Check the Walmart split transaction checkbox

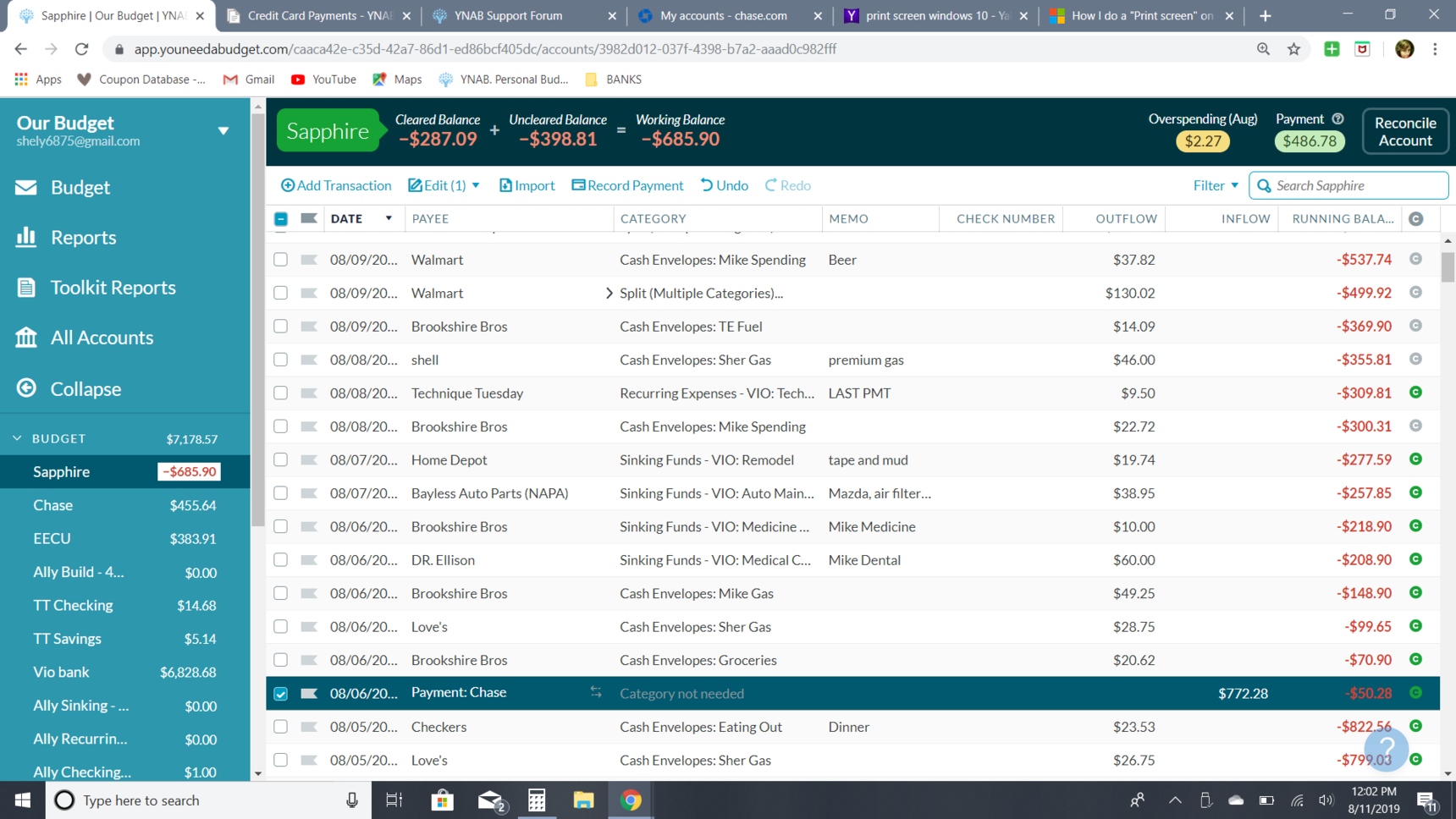click(281, 293)
